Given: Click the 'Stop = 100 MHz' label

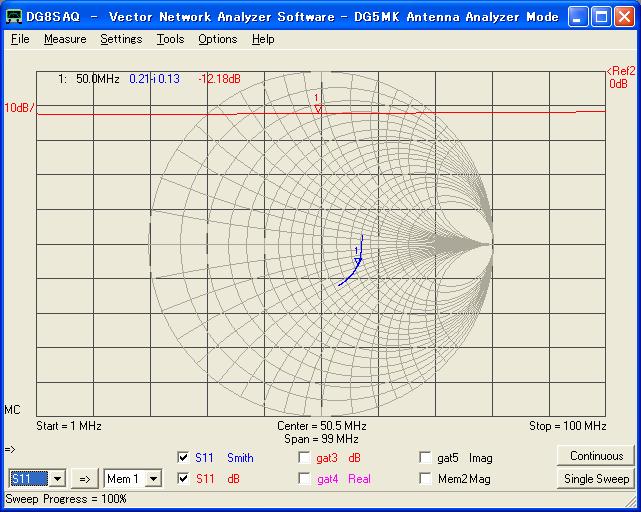Looking at the screenshot, I should tap(567, 426).
